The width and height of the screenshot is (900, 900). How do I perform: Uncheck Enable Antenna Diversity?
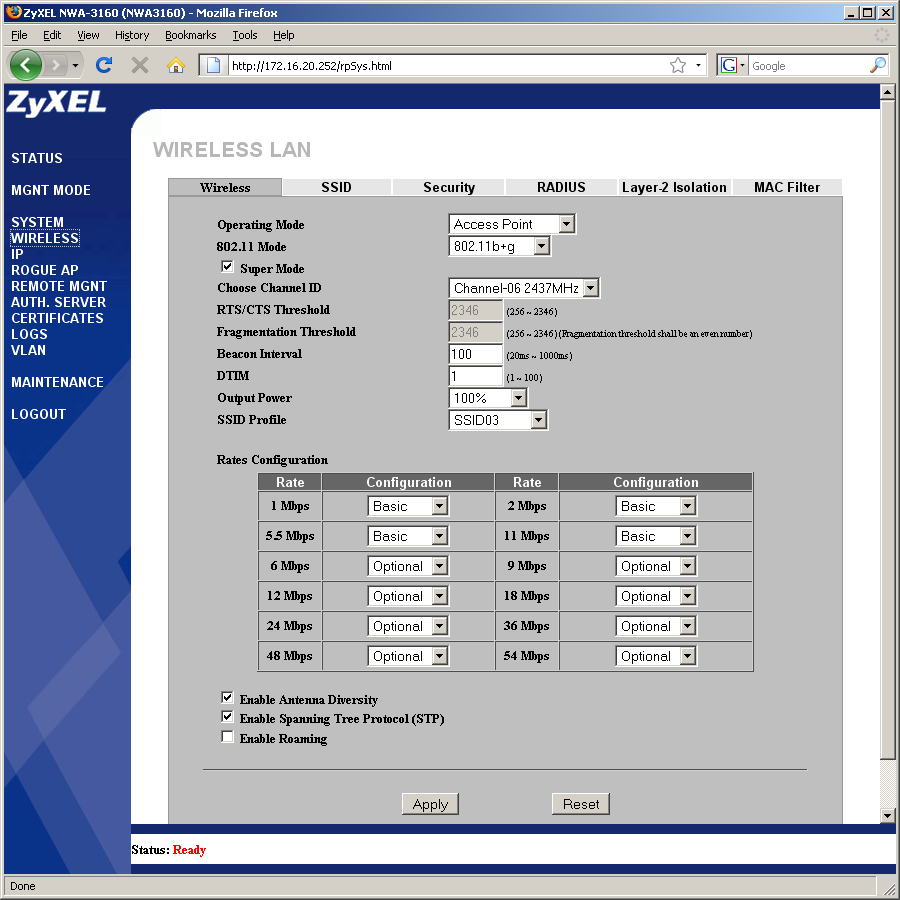[x=227, y=698]
